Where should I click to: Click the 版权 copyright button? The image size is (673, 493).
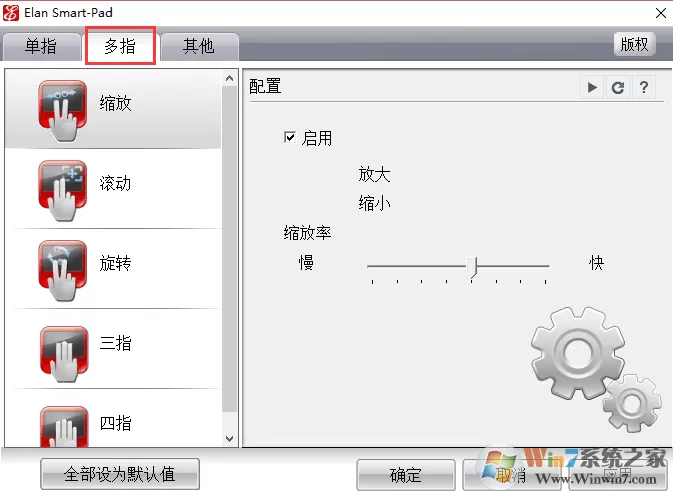(634, 44)
